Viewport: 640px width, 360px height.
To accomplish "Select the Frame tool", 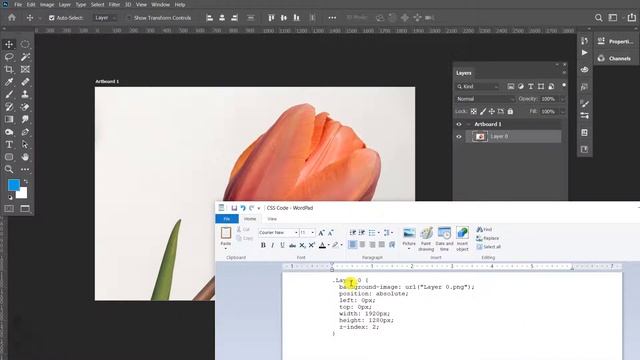I will point(25,69).
